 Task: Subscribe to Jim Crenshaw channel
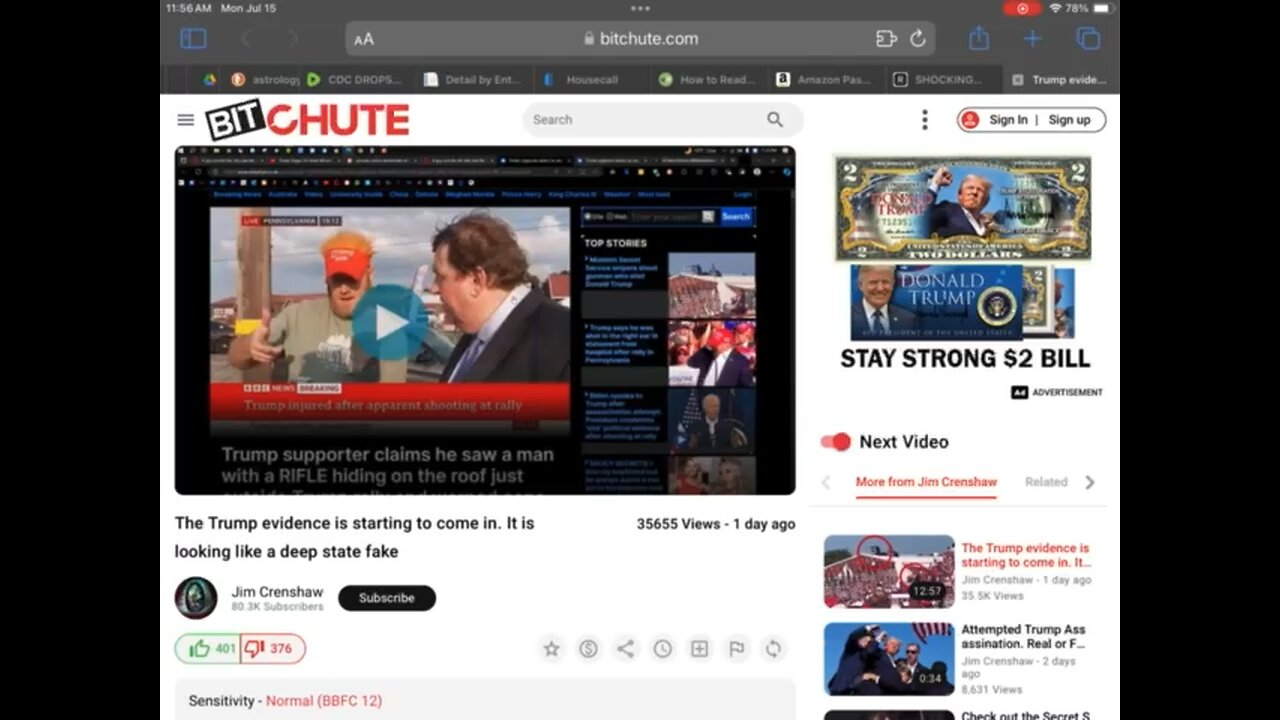pos(387,598)
